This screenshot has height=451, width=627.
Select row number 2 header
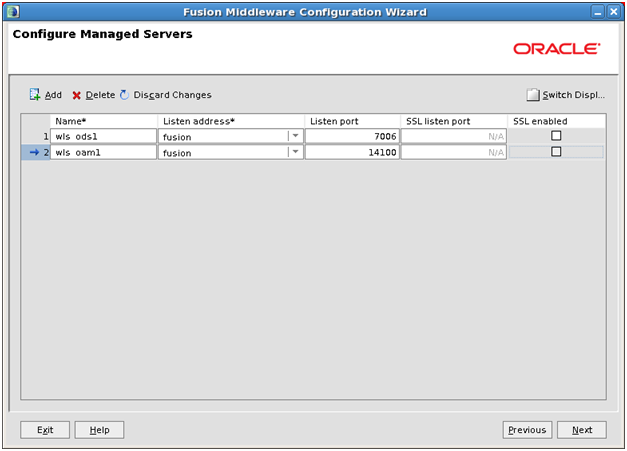(x=36, y=152)
